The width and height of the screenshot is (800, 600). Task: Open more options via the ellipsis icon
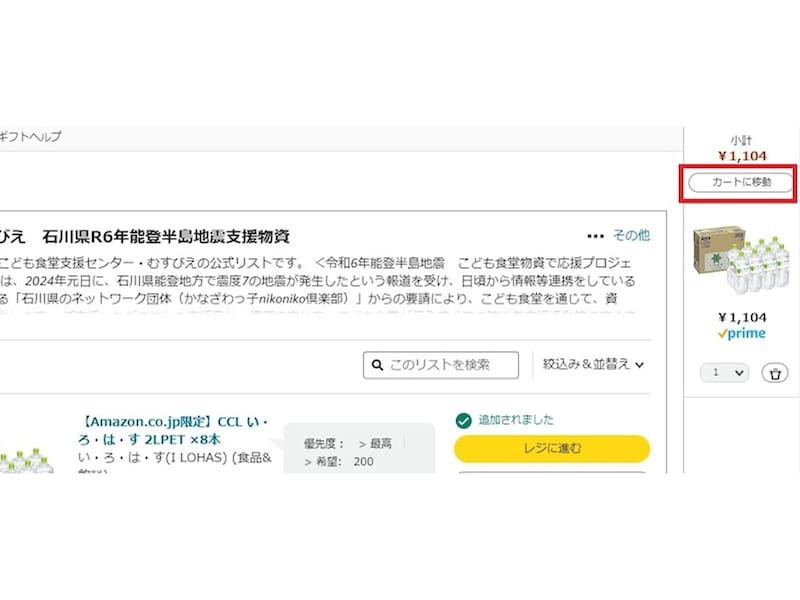coord(597,232)
